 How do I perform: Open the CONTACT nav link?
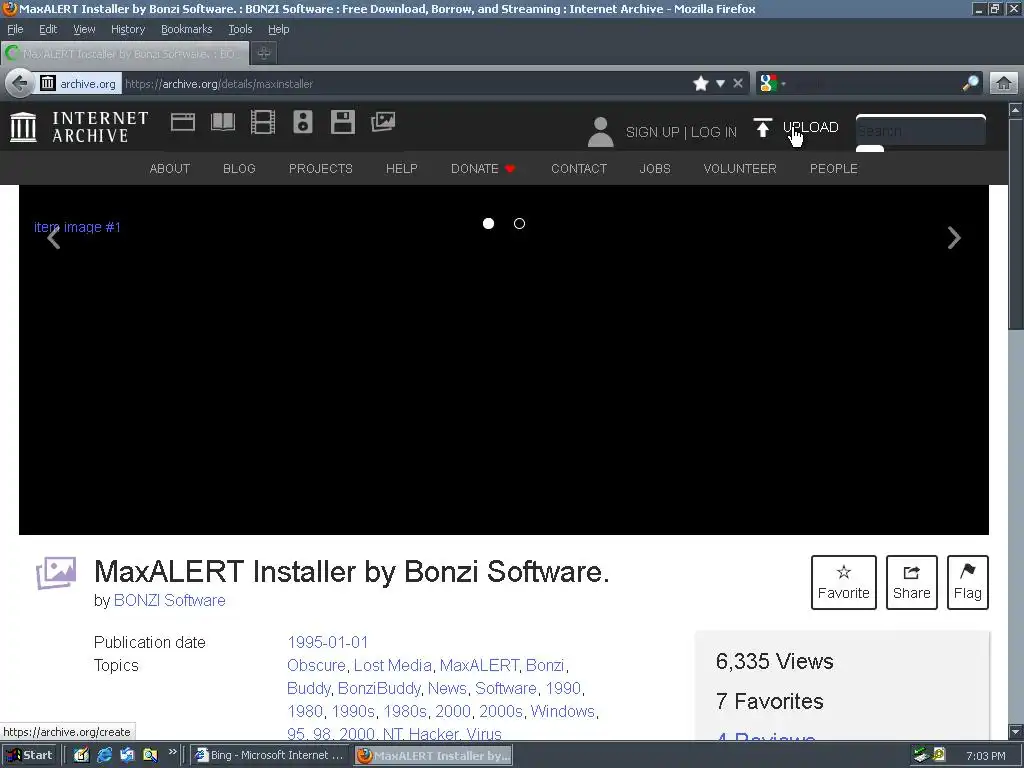click(579, 168)
